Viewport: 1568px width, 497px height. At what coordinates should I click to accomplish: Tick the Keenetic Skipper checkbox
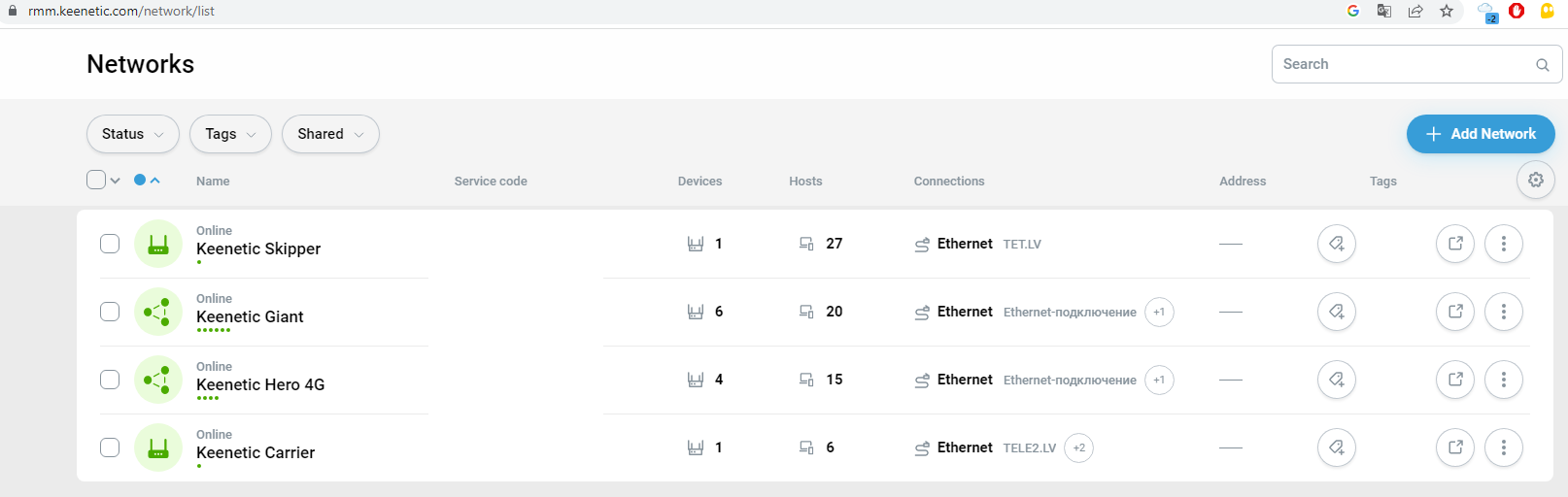point(110,244)
